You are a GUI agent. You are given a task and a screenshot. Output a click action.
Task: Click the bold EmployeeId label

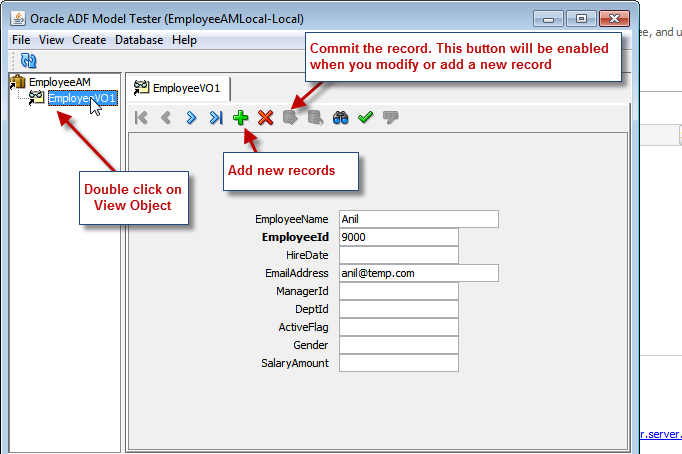(295, 237)
